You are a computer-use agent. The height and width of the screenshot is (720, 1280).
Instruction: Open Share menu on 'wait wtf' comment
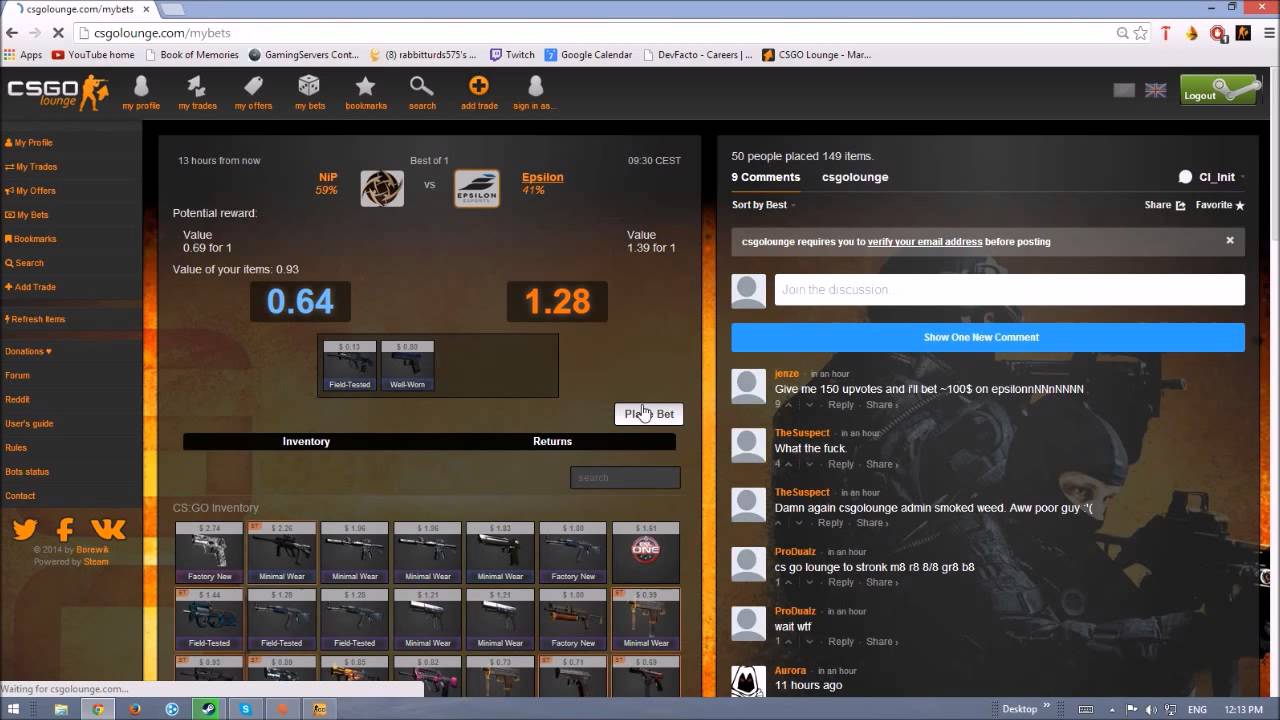(x=881, y=642)
